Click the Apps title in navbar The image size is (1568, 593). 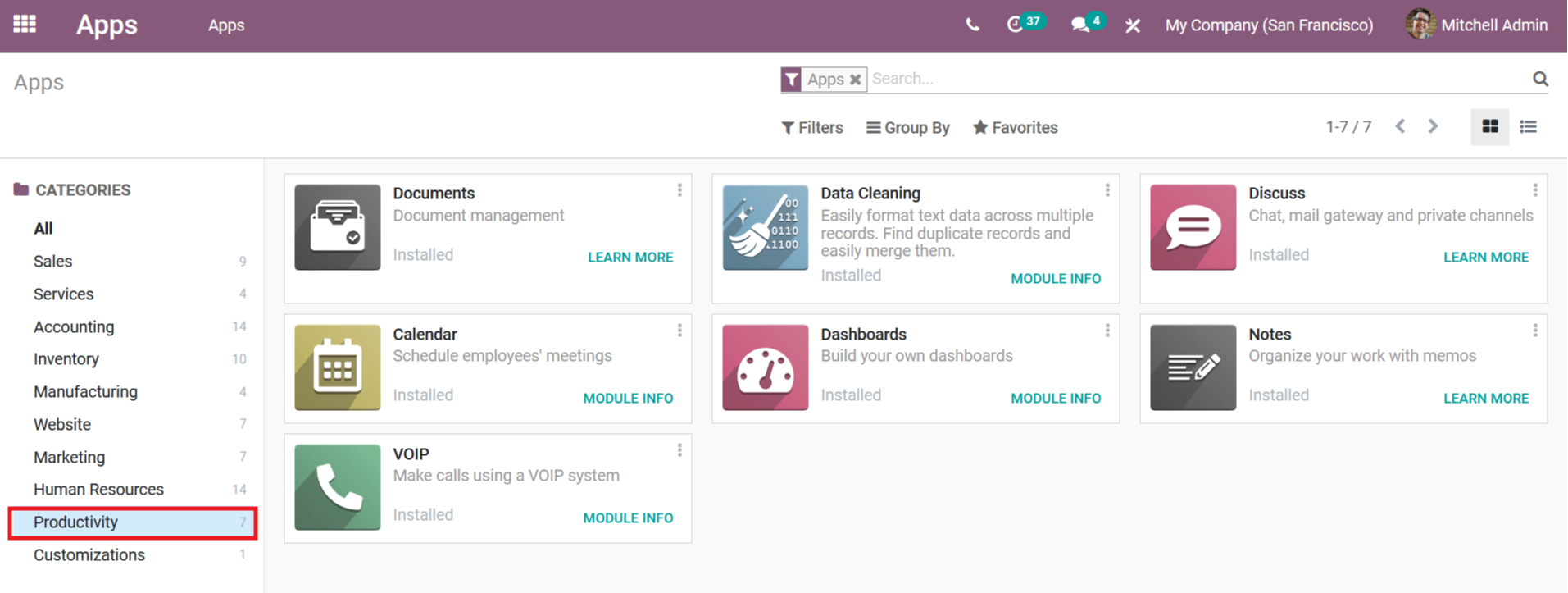click(107, 25)
